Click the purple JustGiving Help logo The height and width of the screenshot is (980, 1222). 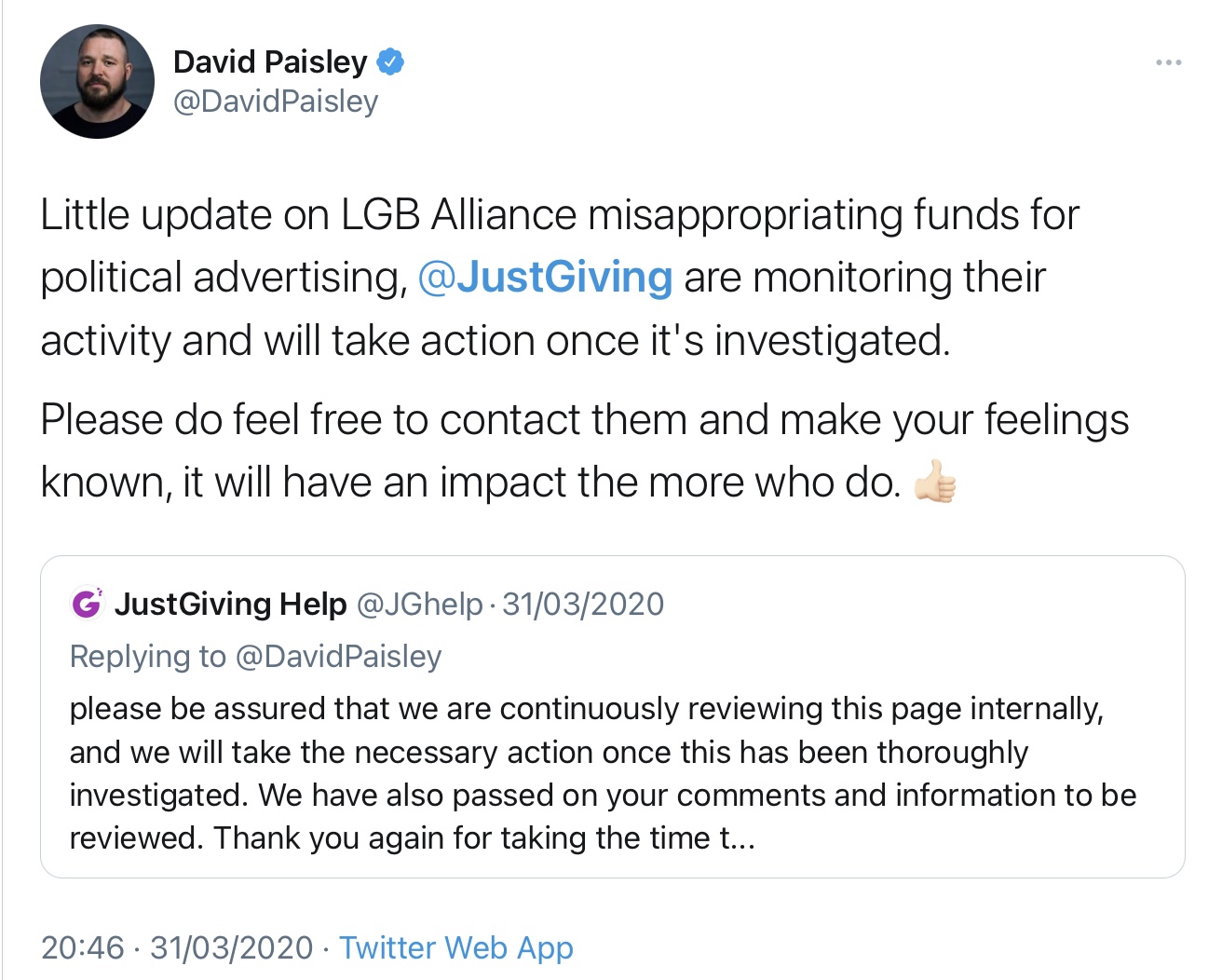tap(87, 604)
